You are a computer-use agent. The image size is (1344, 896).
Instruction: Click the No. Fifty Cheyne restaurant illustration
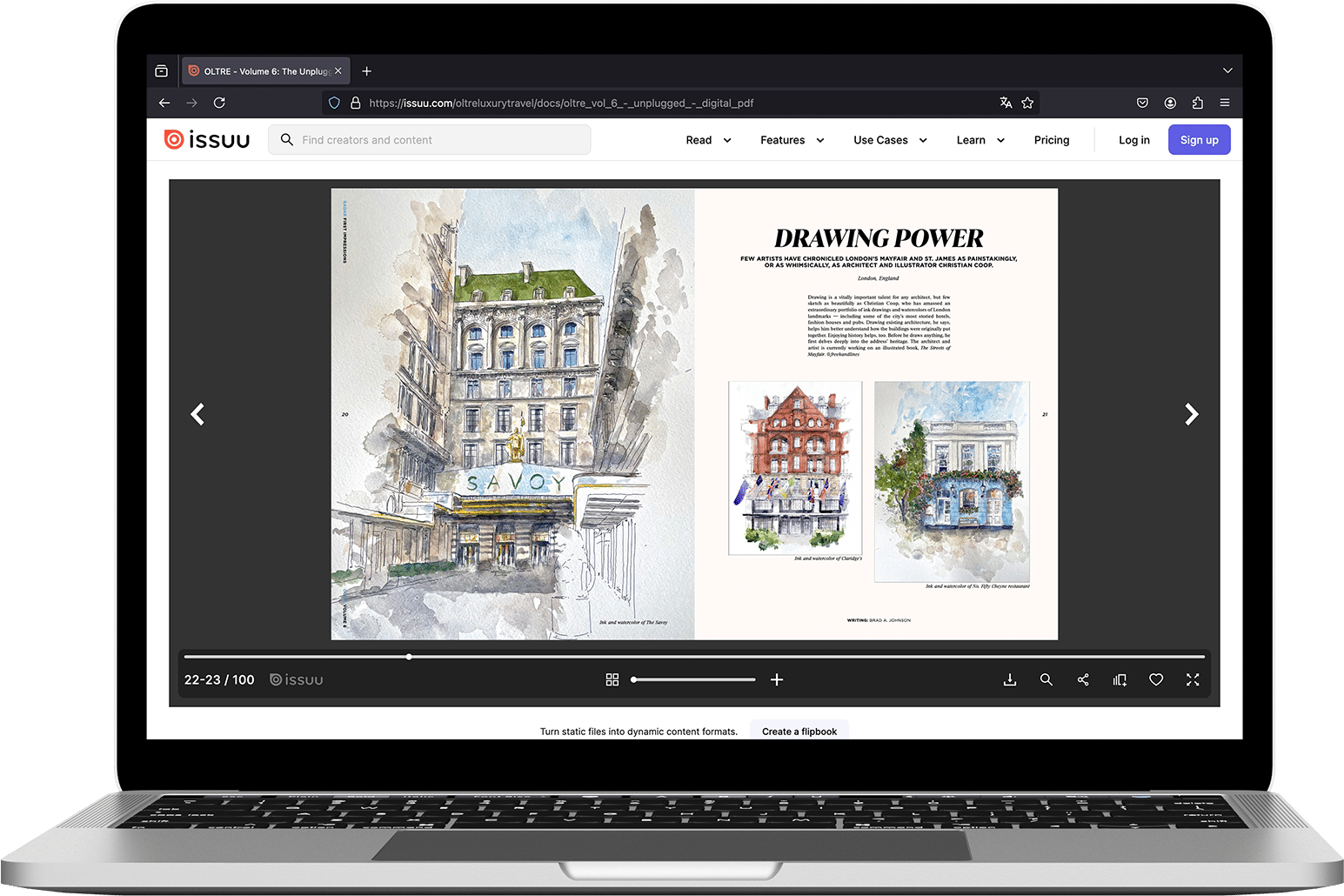(952, 481)
